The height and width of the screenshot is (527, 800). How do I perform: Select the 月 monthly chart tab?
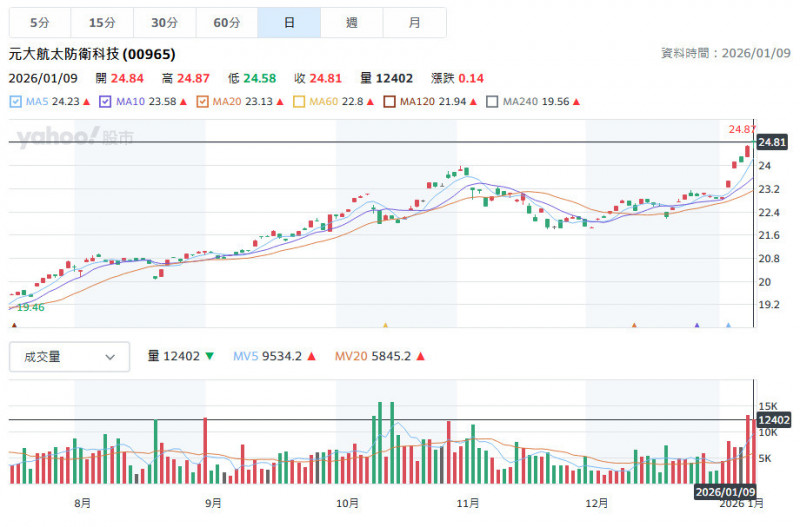(414, 22)
